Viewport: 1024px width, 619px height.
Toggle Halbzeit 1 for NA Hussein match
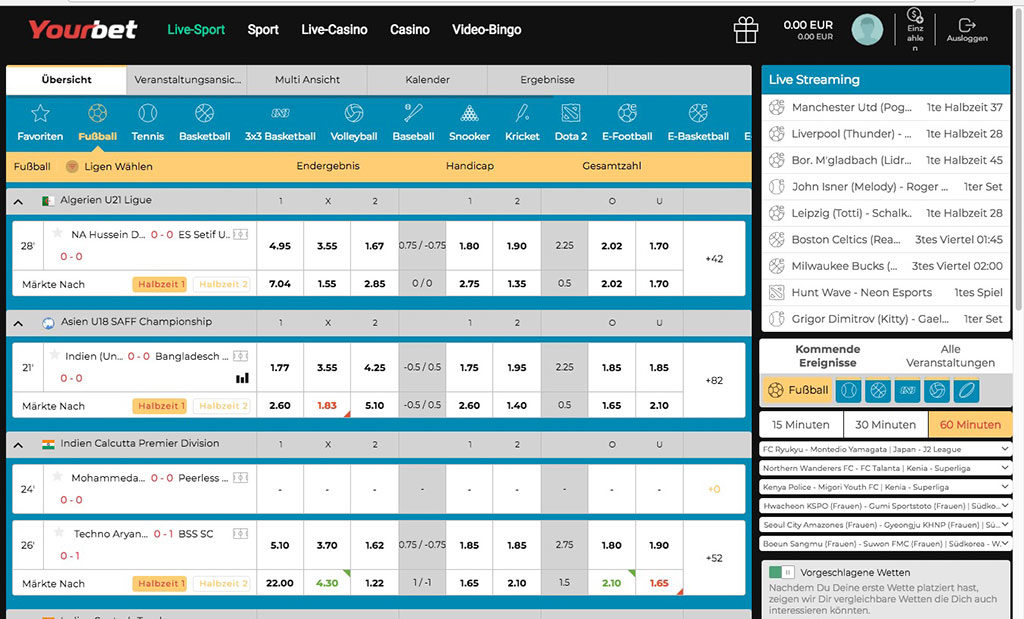click(x=159, y=285)
